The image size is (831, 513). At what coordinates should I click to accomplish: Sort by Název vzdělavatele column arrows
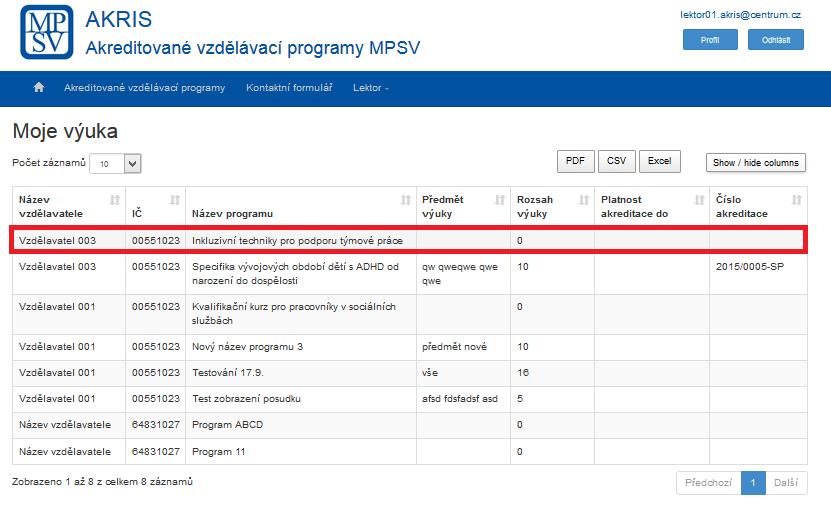[x=114, y=200]
